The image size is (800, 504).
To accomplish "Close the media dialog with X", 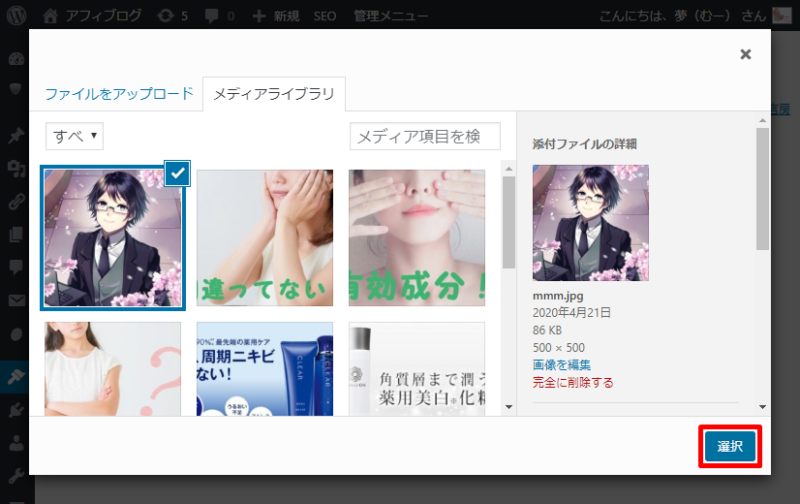I will point(745,55).
